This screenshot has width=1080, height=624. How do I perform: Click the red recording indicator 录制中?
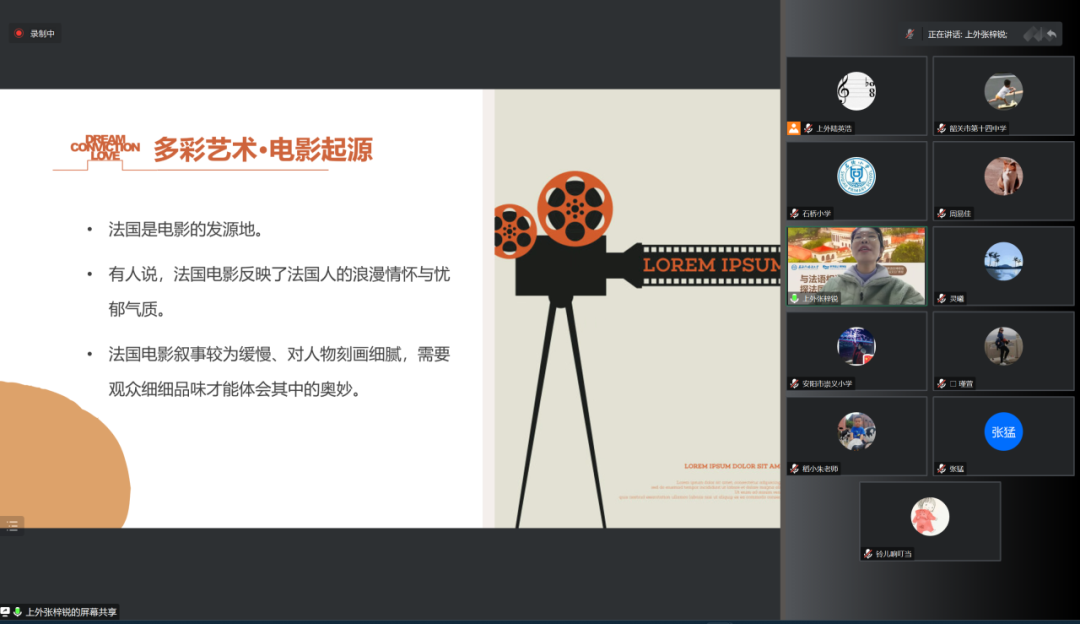coord(35,33)
